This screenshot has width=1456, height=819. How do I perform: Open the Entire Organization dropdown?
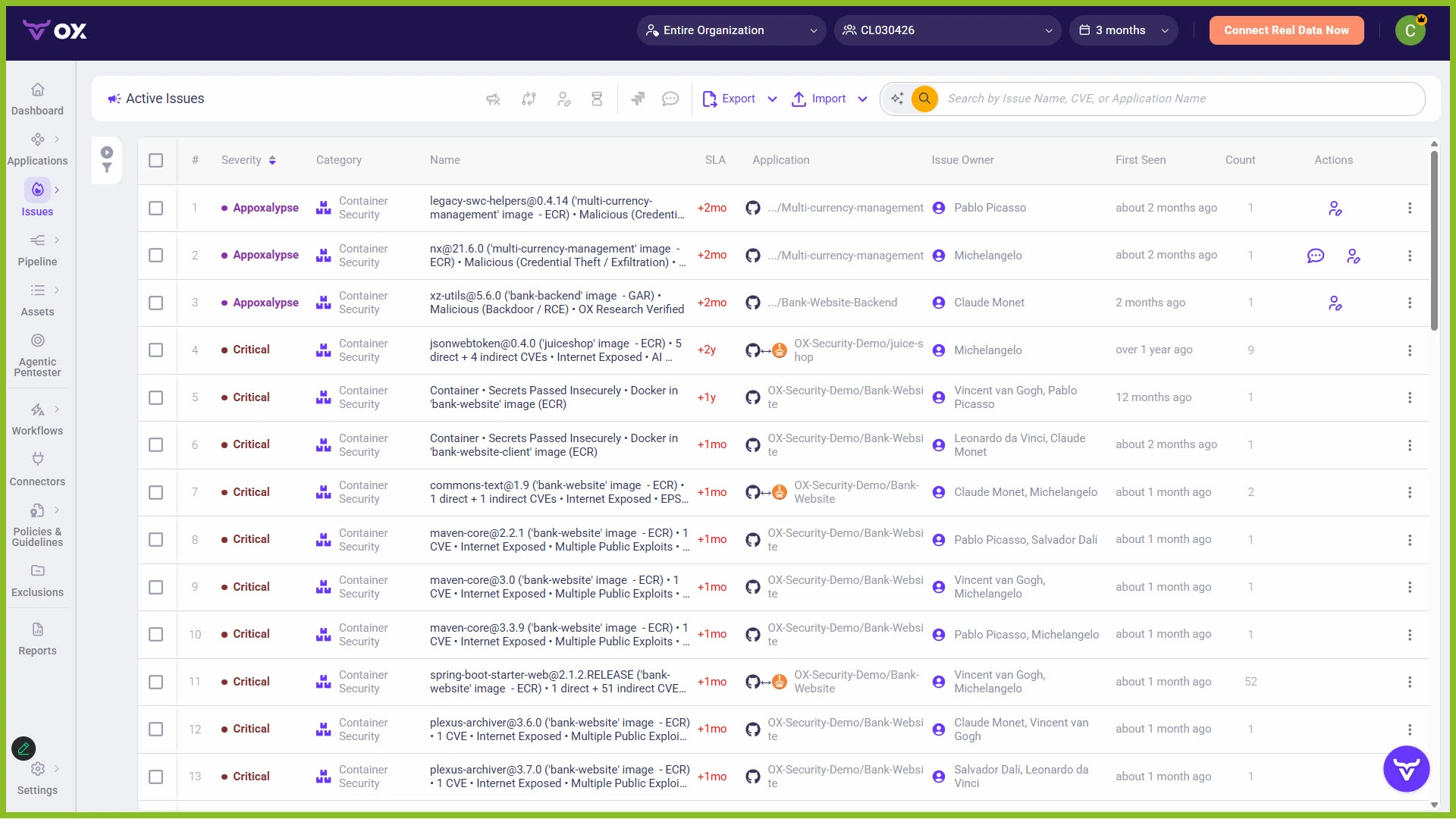[x=730, y=30]
